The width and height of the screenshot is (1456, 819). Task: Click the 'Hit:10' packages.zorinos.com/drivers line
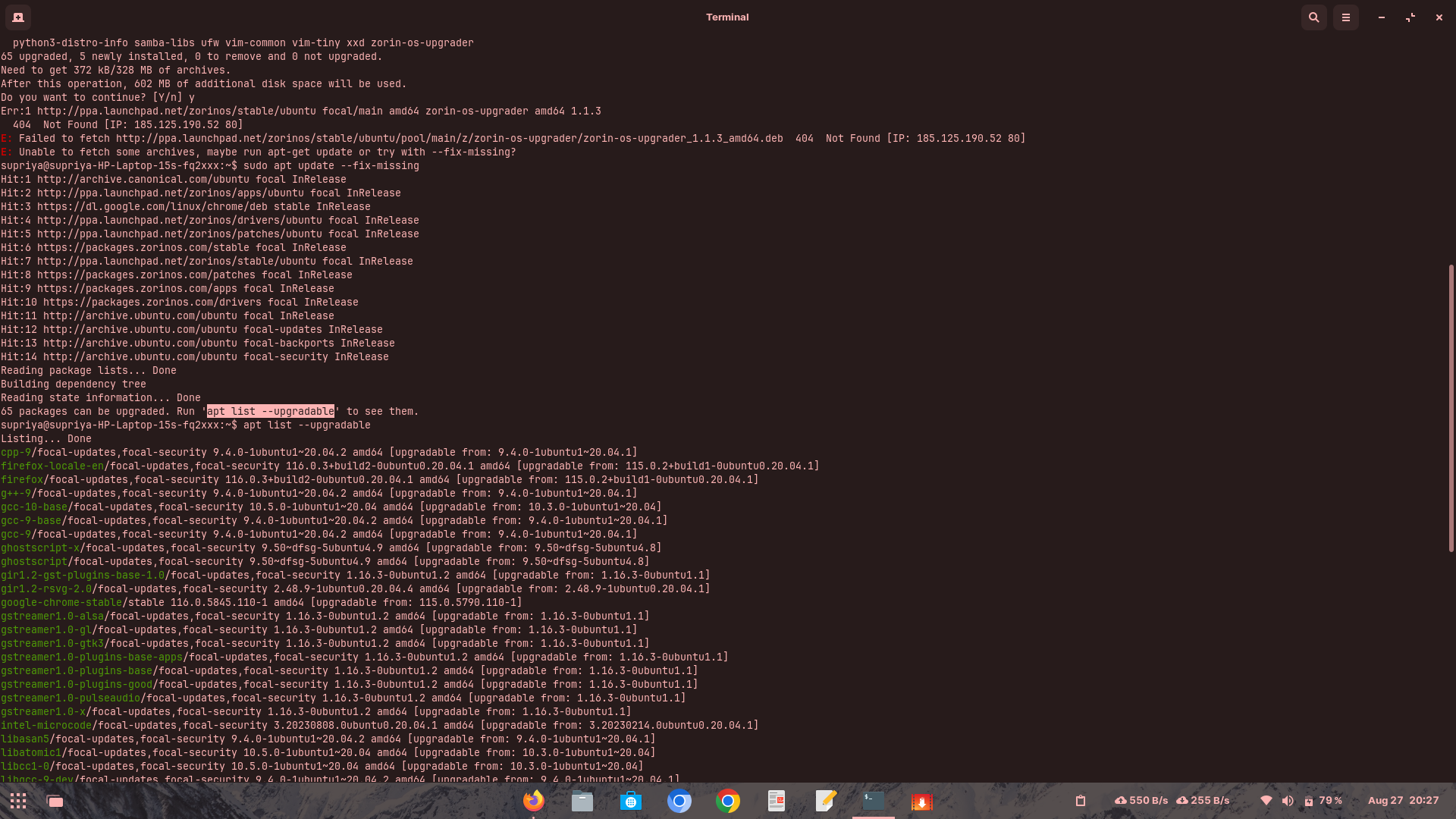pos(180,303)
